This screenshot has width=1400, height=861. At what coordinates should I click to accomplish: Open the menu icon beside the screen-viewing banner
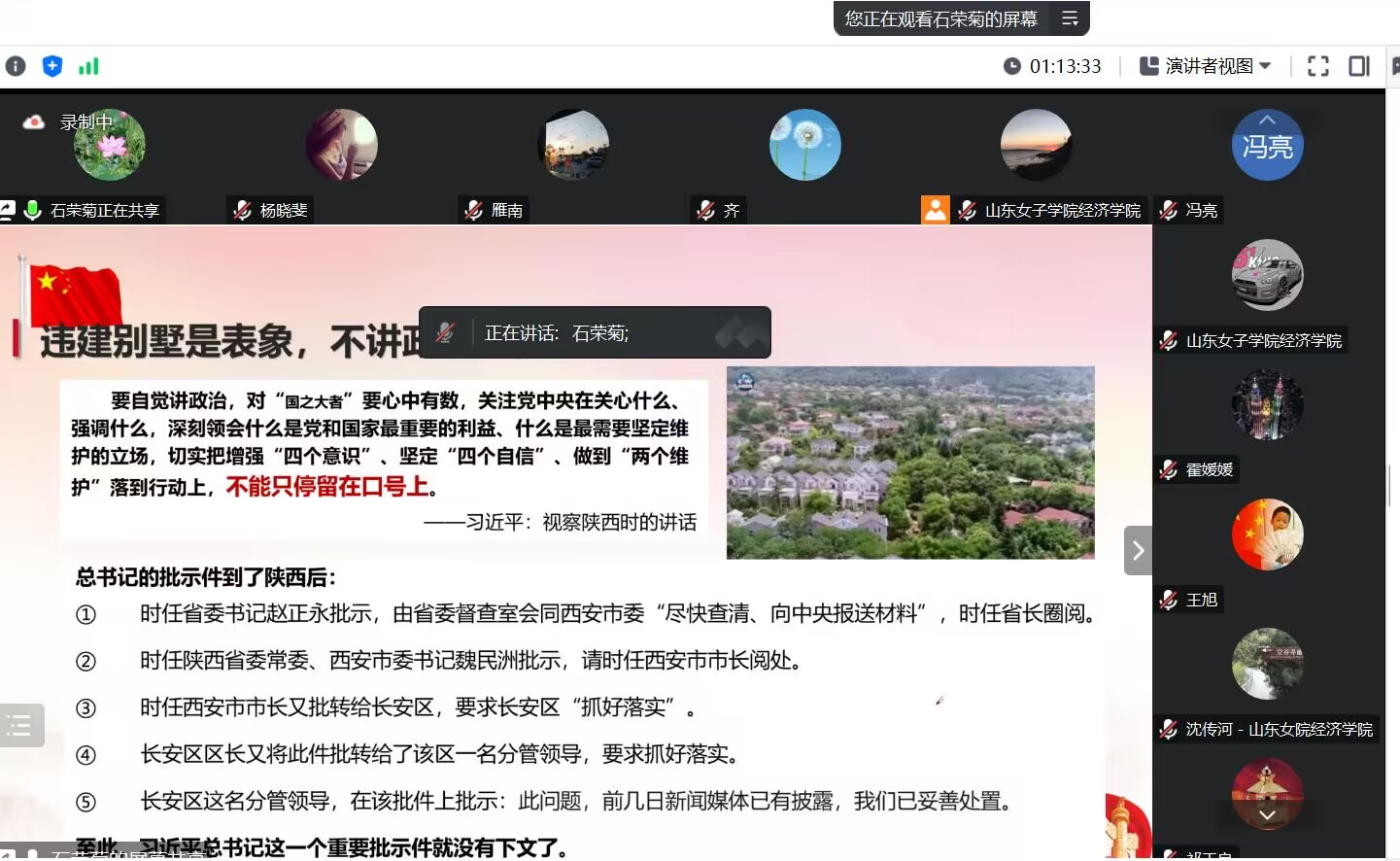[x=1070, y=18]
